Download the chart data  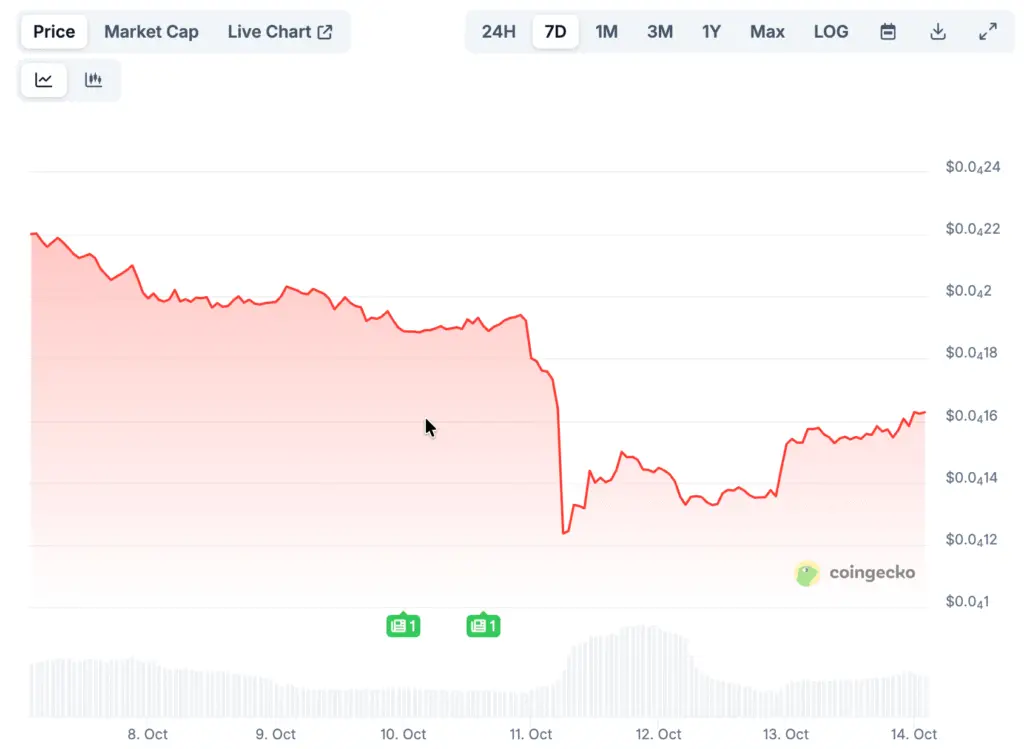tap(938, 31)
